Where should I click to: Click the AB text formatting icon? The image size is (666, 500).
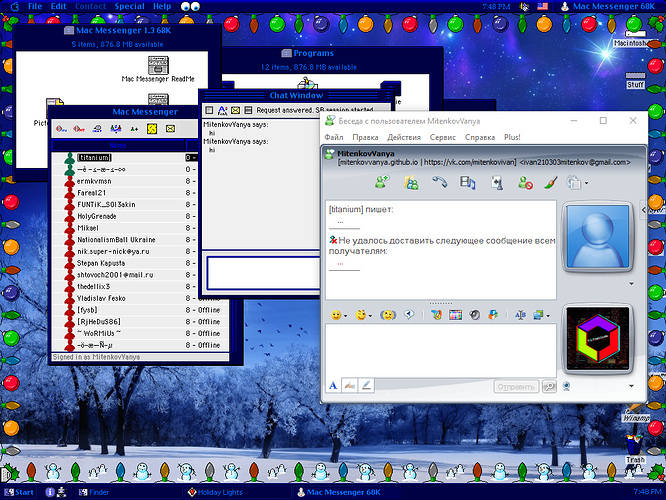(520, 315)
